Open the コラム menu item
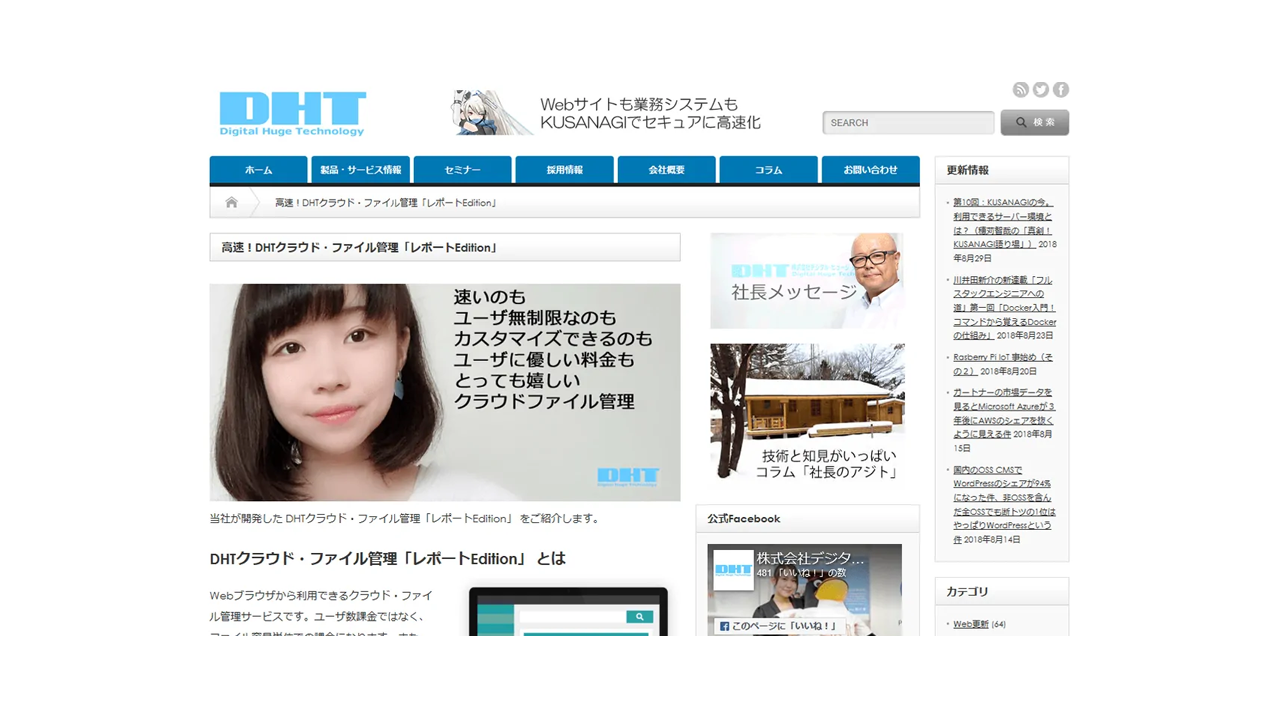Image resolution: width=1280 pixels, height=720 pixels. point(769,170)
